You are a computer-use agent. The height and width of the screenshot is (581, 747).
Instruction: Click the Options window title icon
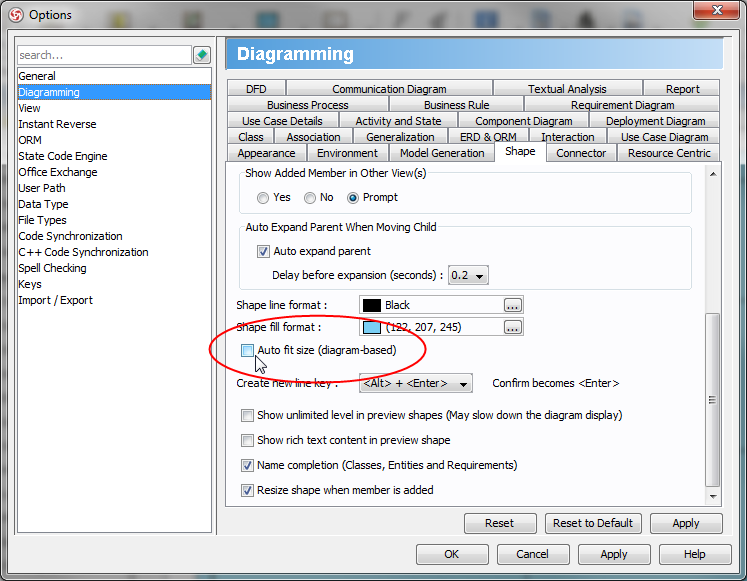(x=16, y=14)
